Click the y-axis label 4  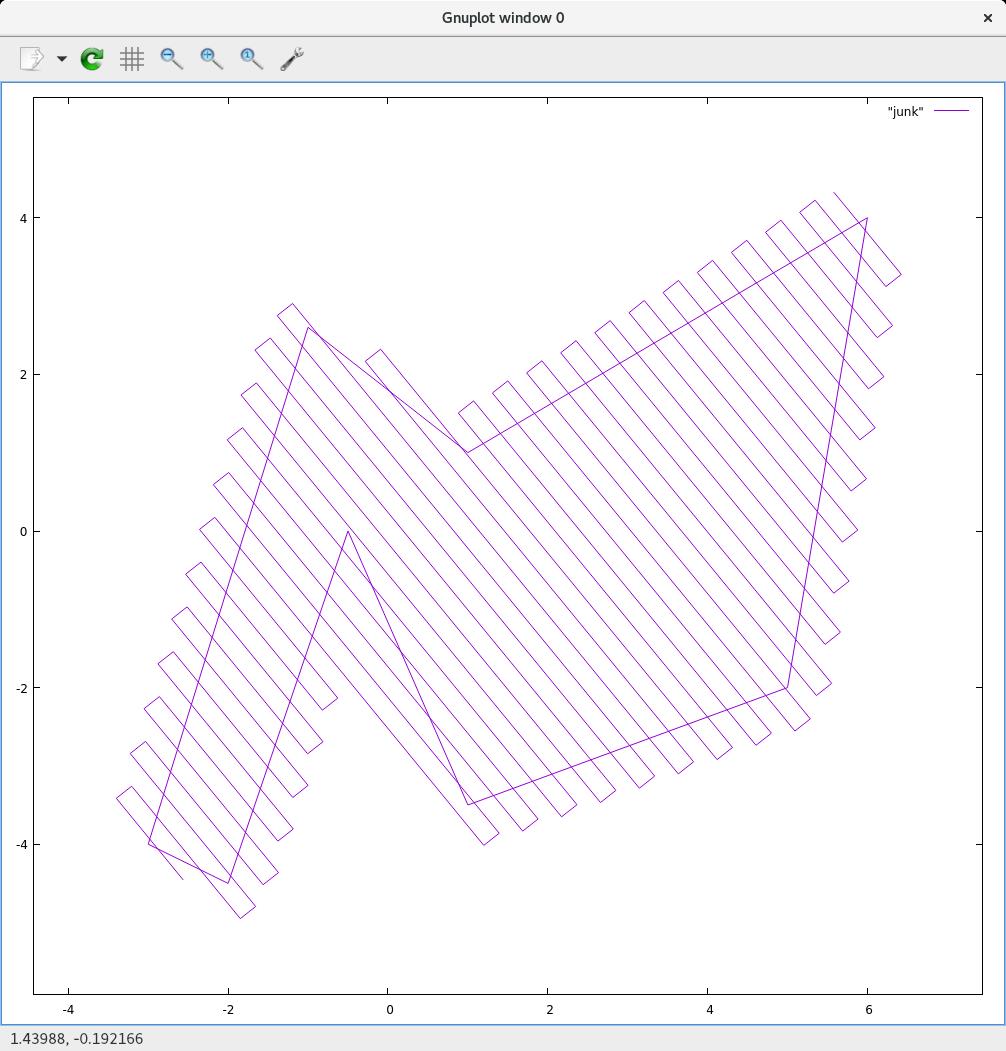23,219
